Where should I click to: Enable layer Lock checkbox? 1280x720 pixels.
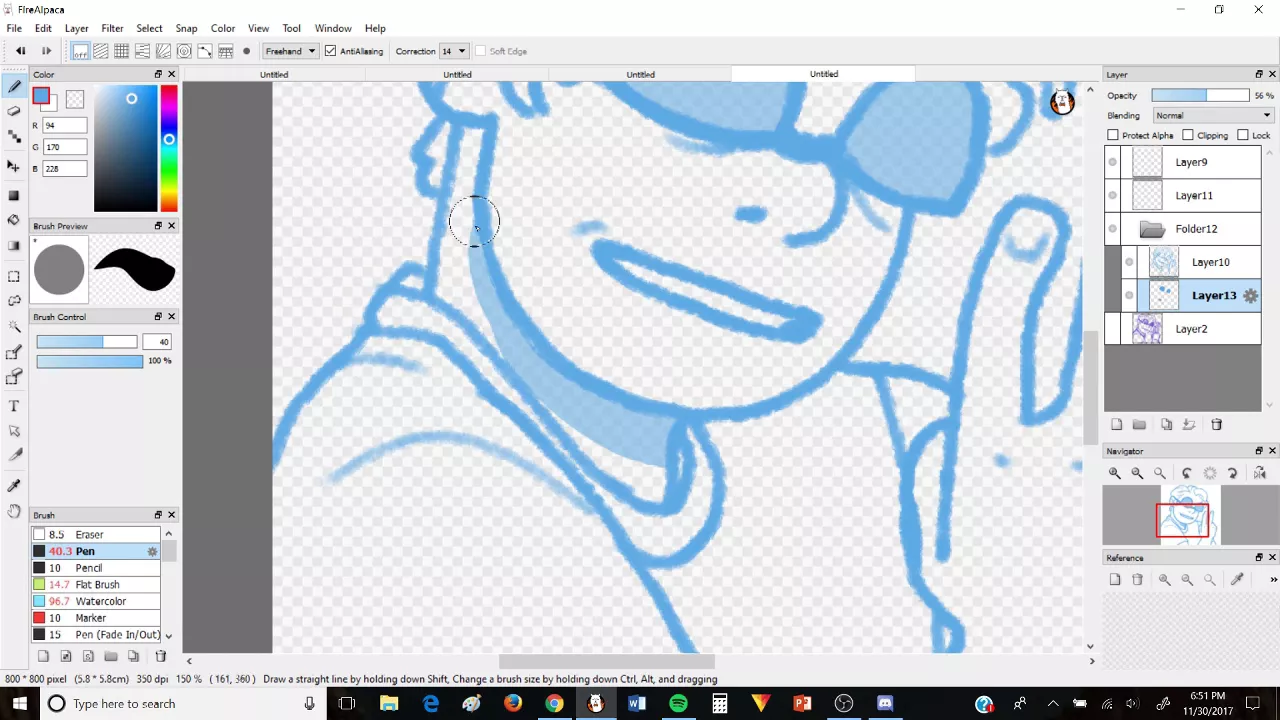(1243, 135)
